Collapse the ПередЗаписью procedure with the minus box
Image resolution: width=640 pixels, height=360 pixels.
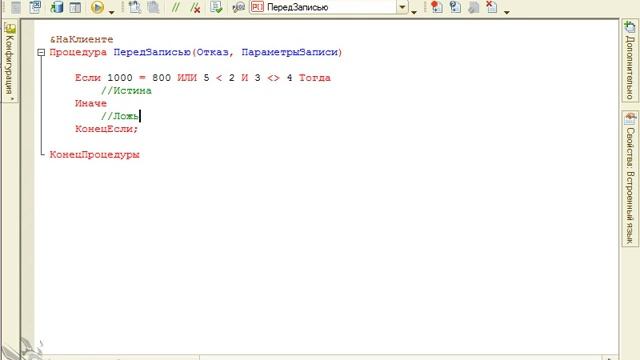click(x=41, y=52)
